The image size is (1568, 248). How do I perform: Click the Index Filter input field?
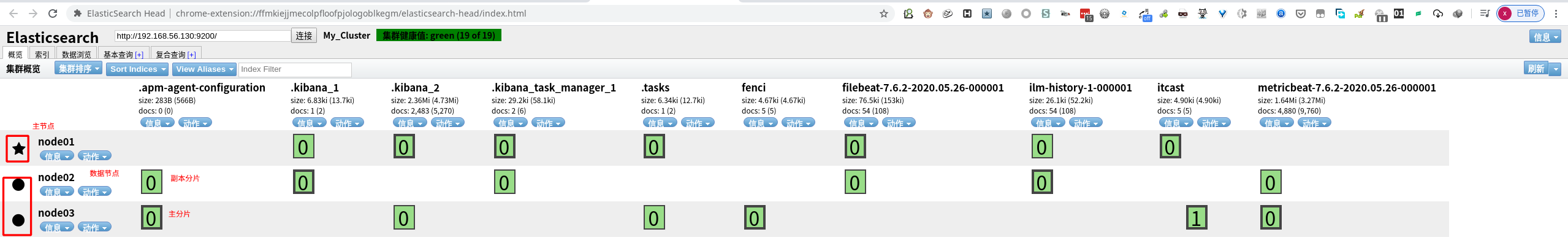(x=295, y=69)
